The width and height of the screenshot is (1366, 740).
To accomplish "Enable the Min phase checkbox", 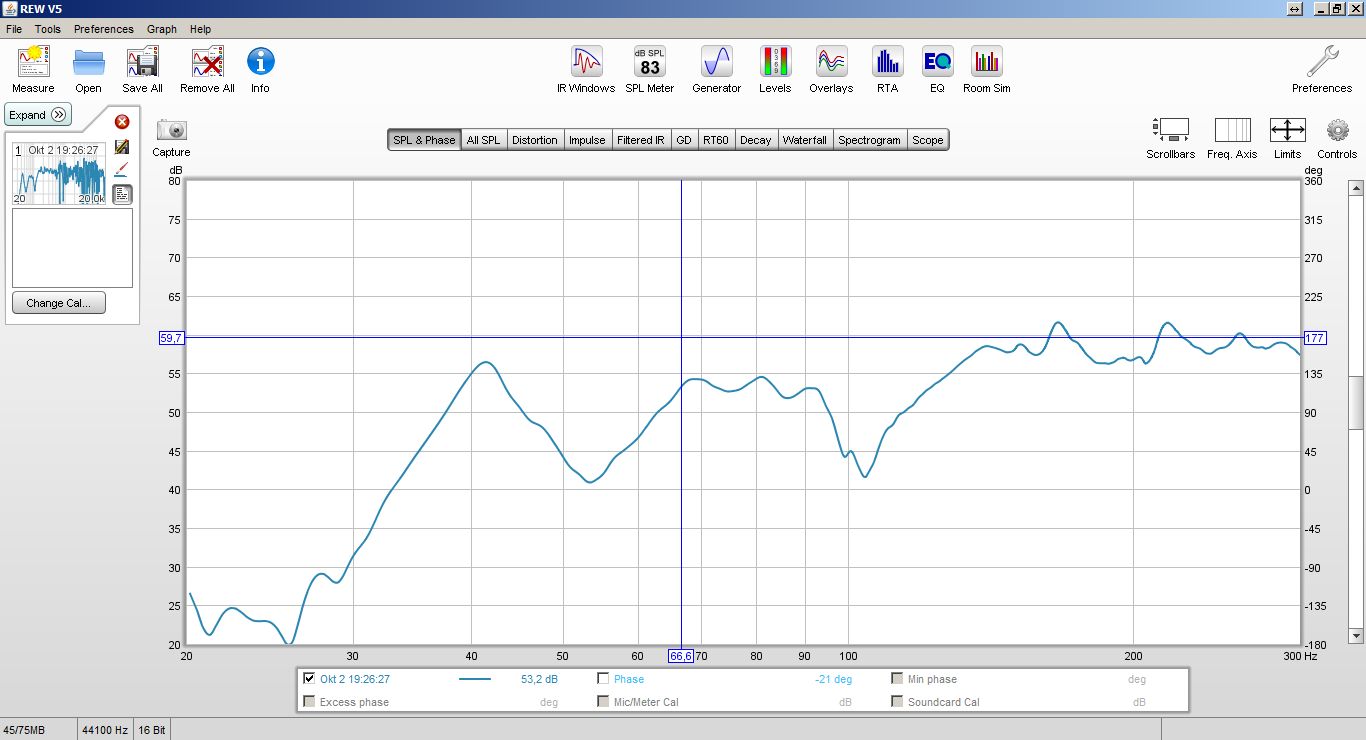I will tap(897, 679).
